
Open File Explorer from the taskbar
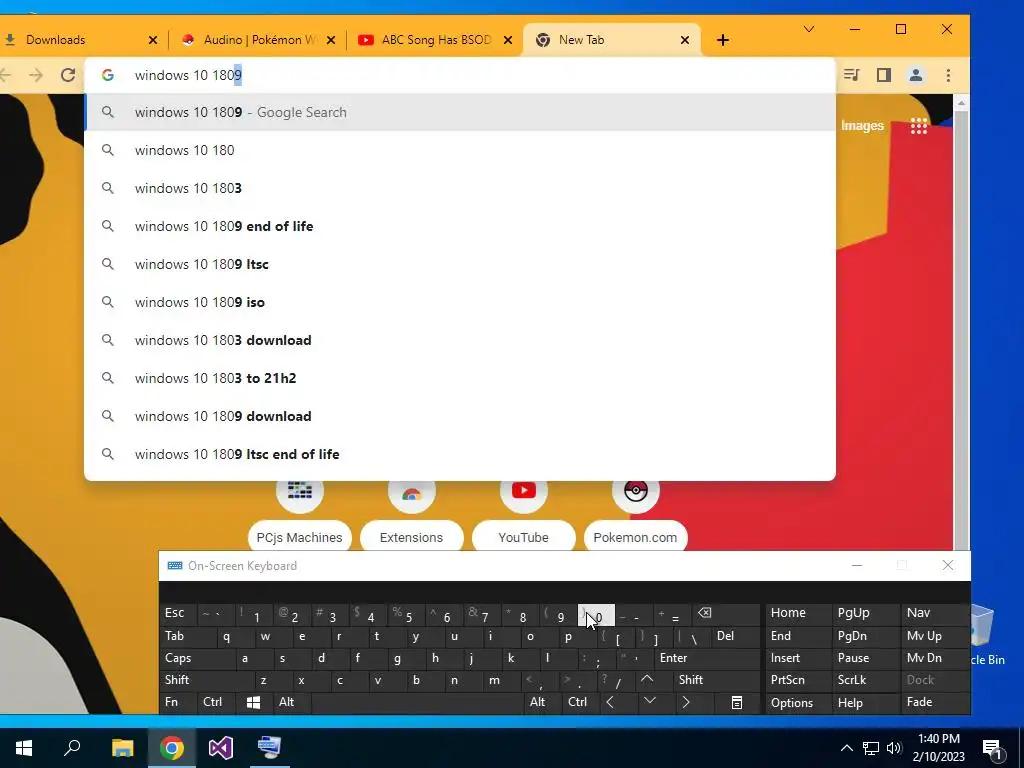(122, 748)
